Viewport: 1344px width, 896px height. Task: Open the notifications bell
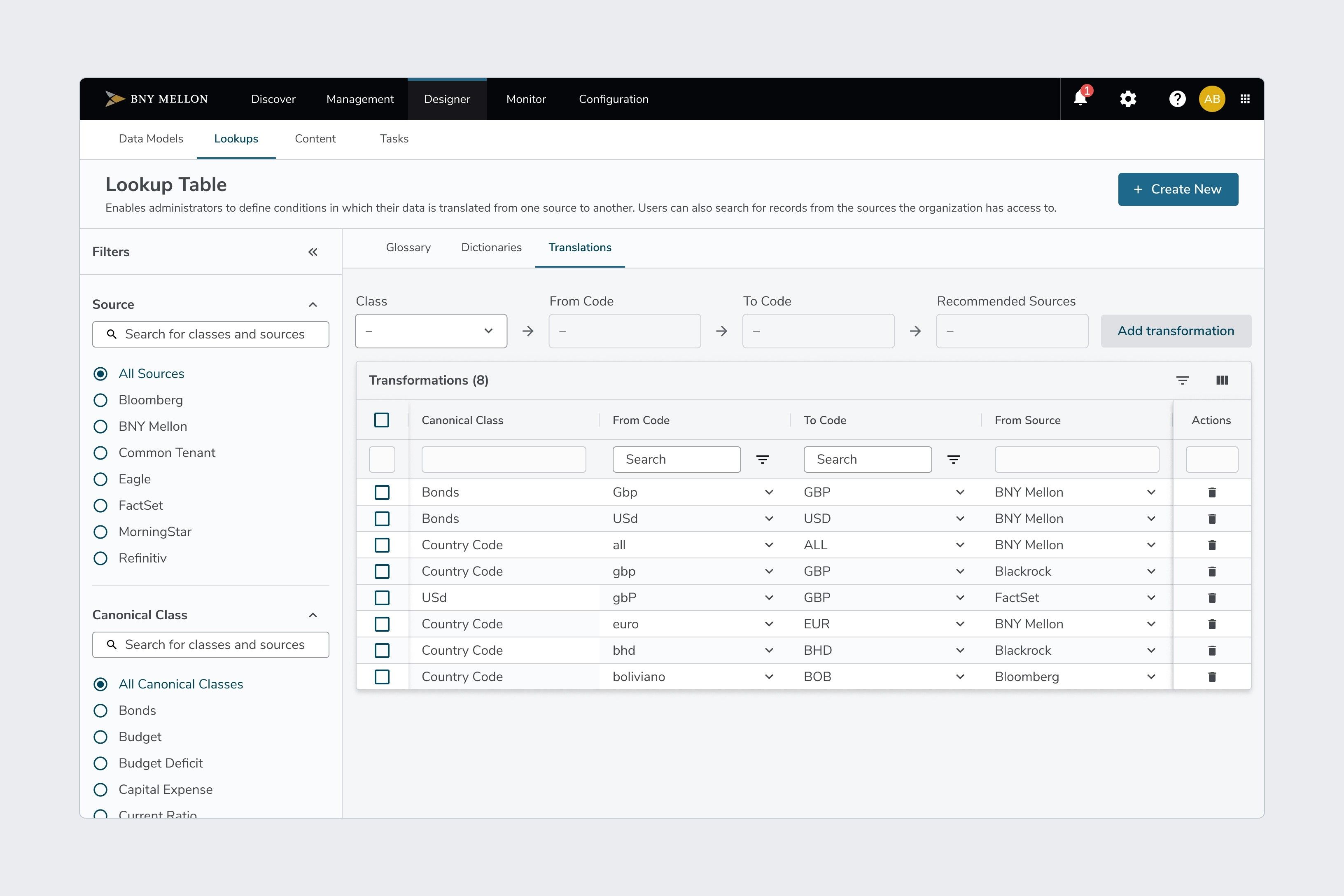click(x=1080, y=98)
